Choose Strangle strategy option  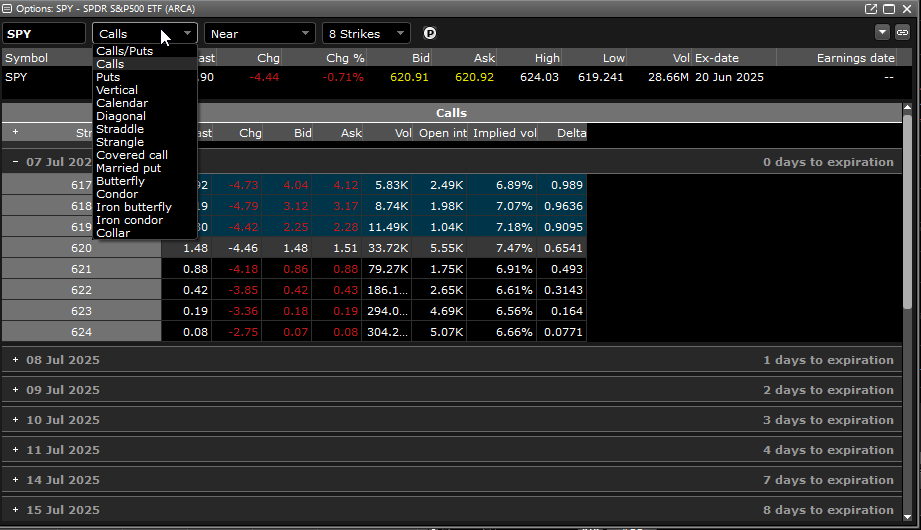pyautogui.click(x=145, y=142)
